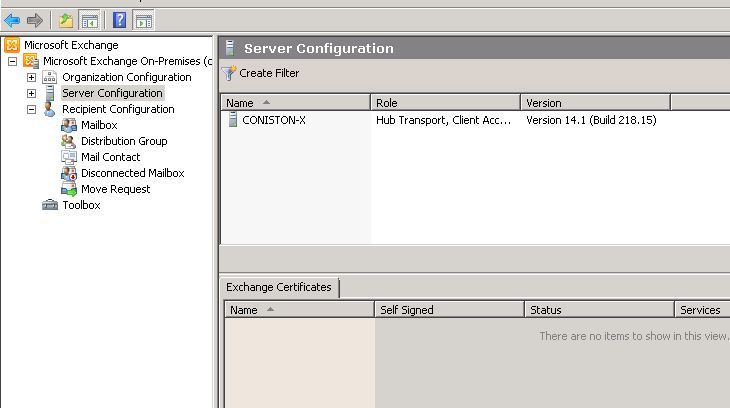This screenshot has width=730, height=408.
Task: Click the Forward arrow in the toolbar
Action: [x=34, y=20]
